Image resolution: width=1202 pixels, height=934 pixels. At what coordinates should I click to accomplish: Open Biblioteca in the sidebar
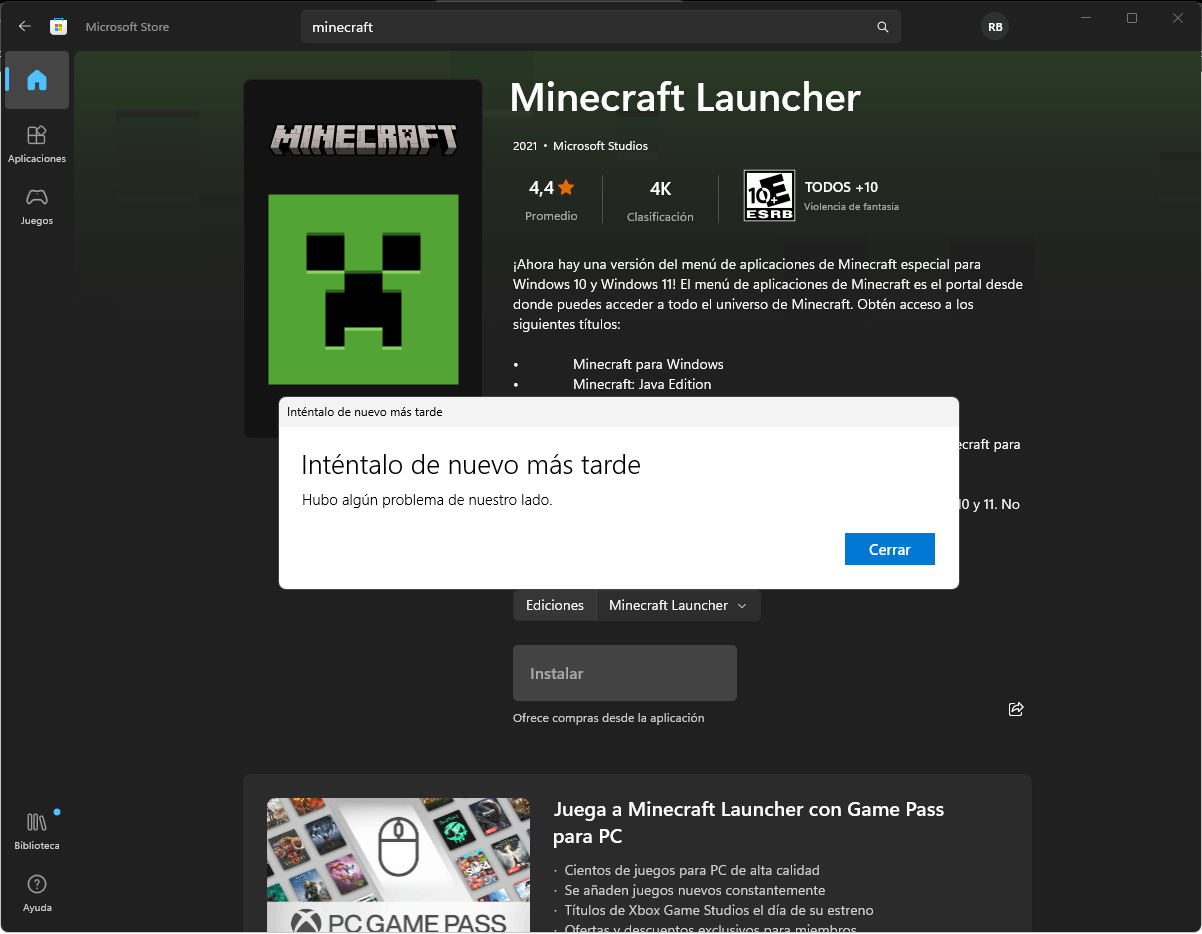click(x=37, y=831)
